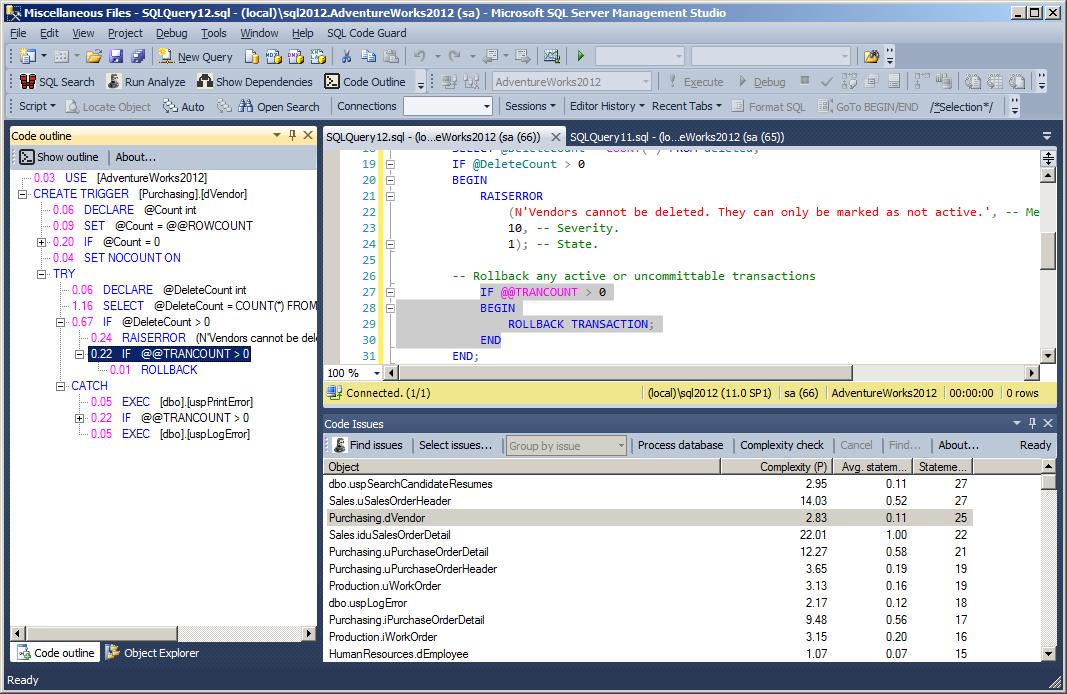Click the Run Analyze toolbar button
This screenshot has width=1067, height=694.
point(146,82)
